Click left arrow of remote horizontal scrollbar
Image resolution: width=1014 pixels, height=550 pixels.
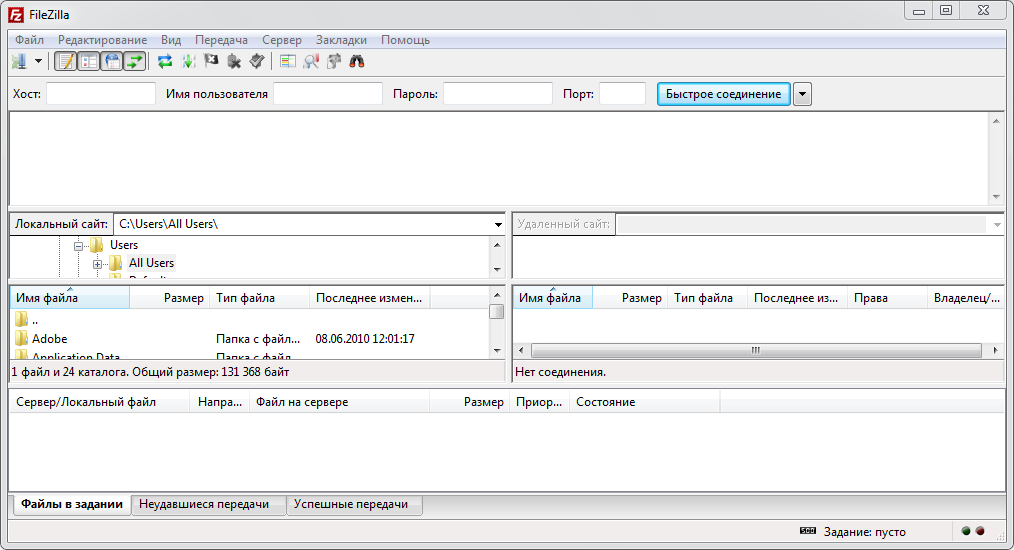tap(521, 350)
